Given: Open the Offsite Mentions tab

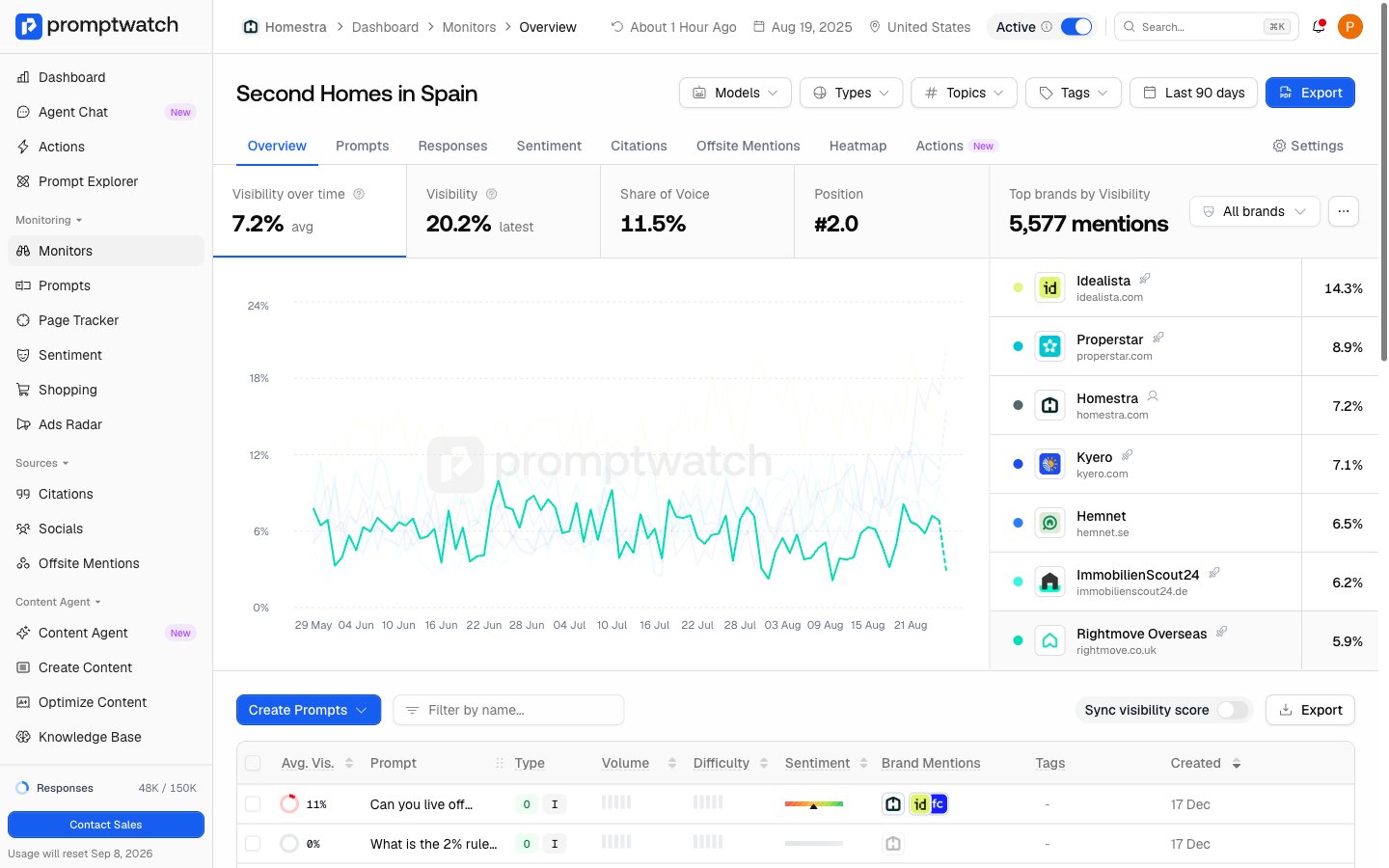Looking at the screenshot, I should [748, 146].
